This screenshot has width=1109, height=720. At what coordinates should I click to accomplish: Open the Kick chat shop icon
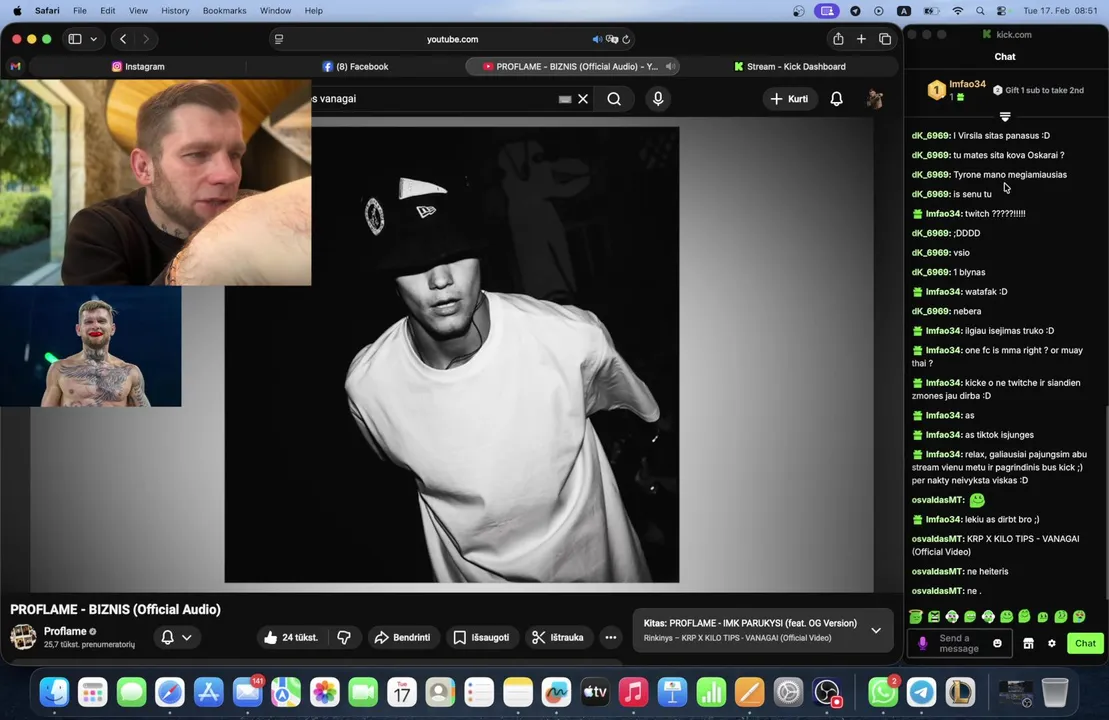pyautogui.click(x=1028, y=643)
